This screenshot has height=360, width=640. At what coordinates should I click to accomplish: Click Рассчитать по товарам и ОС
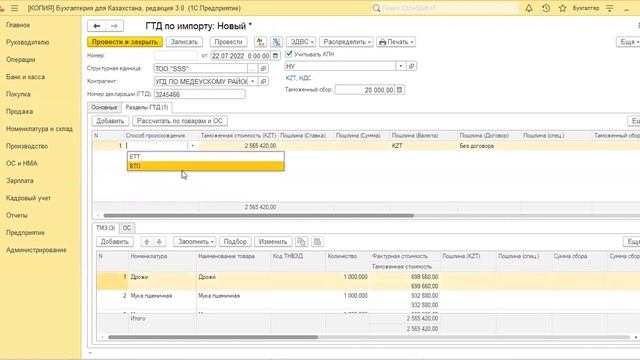[180, 121]
